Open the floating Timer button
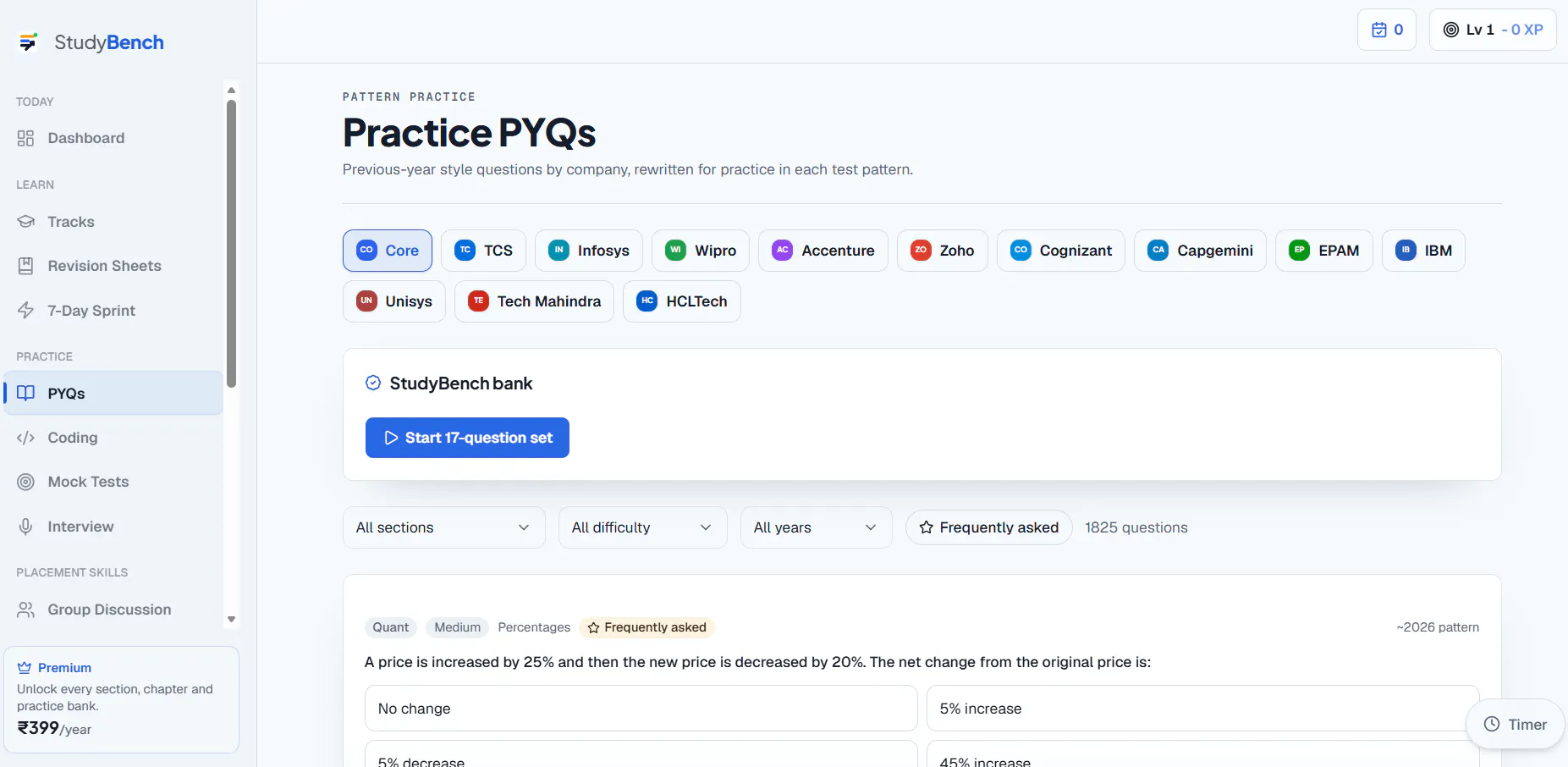This screenshot has width=1568, height=767. coord(1516,725)
